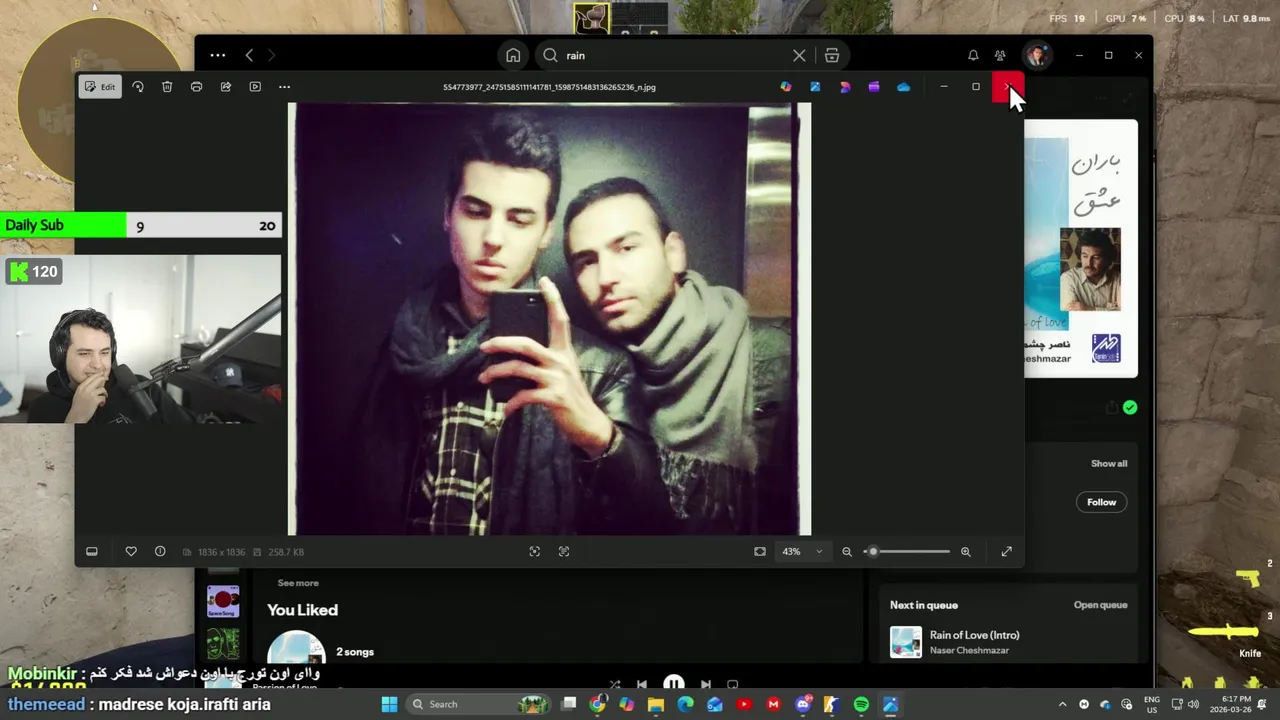Skip to previous track in Spotify
This screenshot has height=720, width=1280.
(x=642, y=685)
